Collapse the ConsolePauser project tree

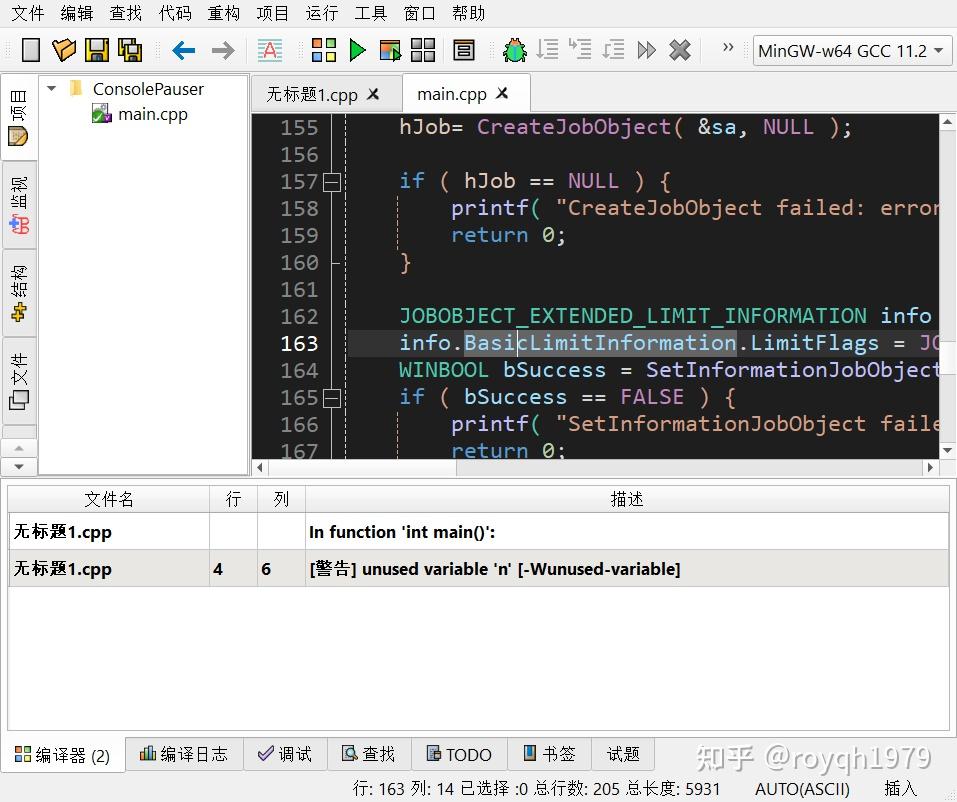point(52,88)
